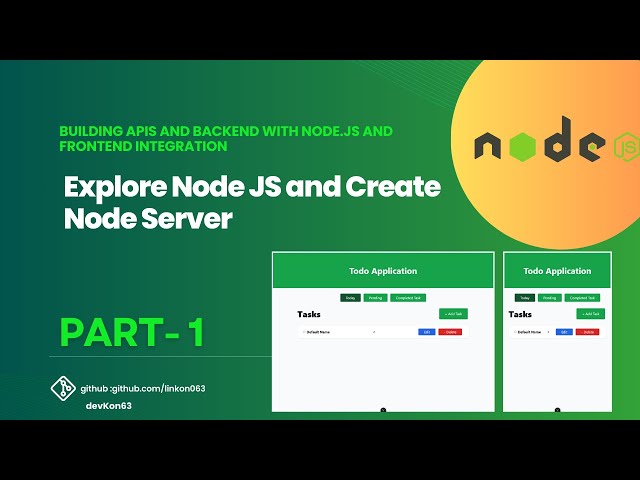This screenshot has width=640, height=480.
Task: Click 'BUILDING APIS AND BACKEND WITH NODE.JS' subtitle
Action: [226, 139]
